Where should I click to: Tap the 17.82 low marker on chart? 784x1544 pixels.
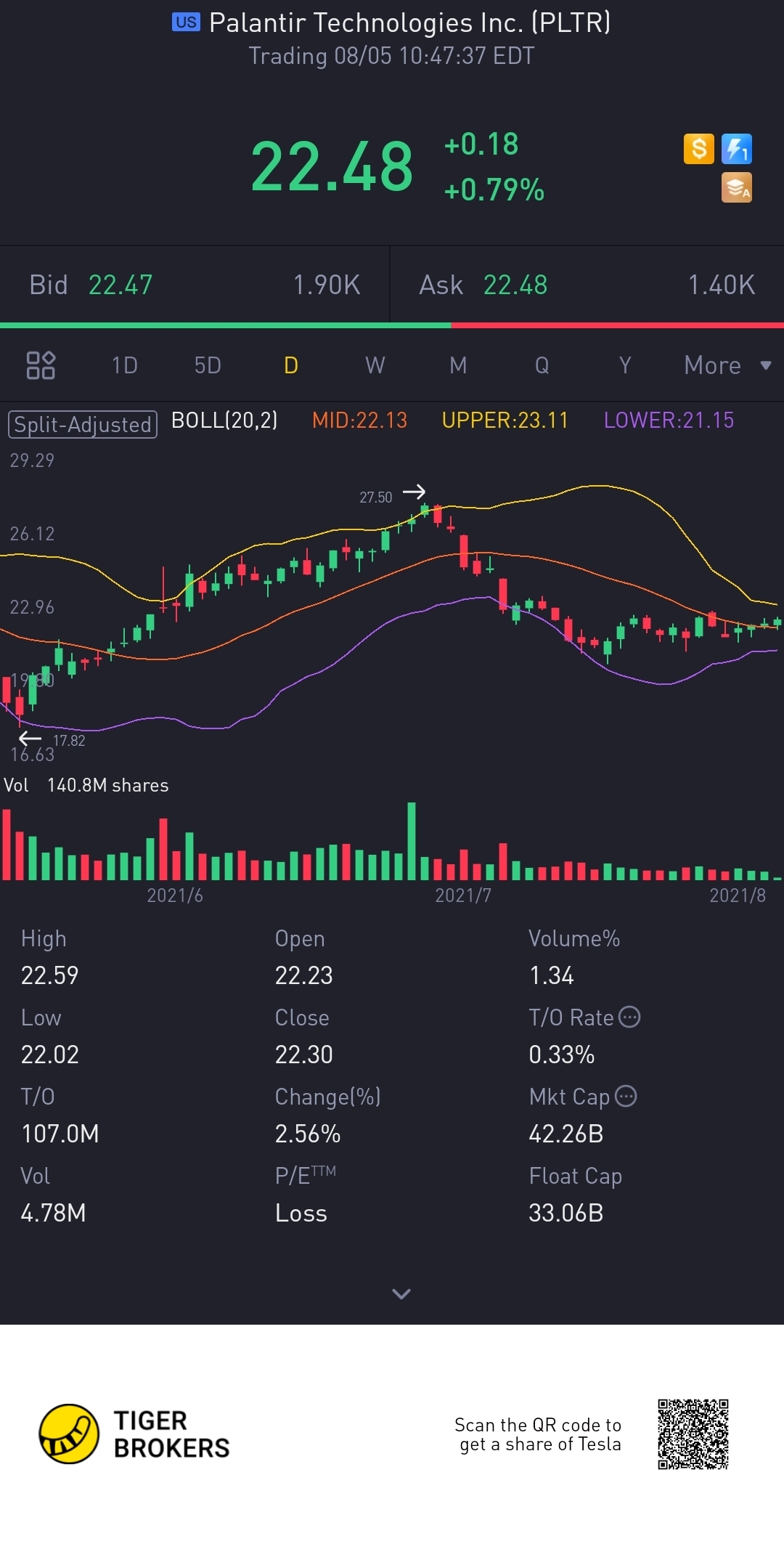click(69, 741)
